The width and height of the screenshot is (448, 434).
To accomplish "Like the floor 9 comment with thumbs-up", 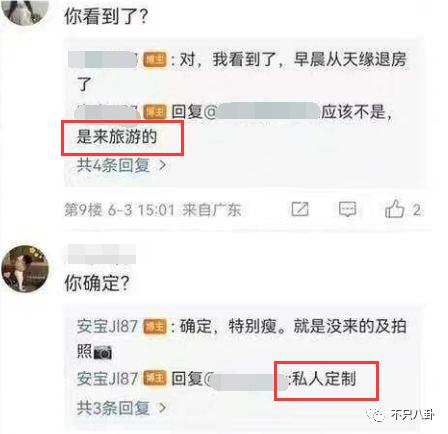I will [x=395, y=209].
